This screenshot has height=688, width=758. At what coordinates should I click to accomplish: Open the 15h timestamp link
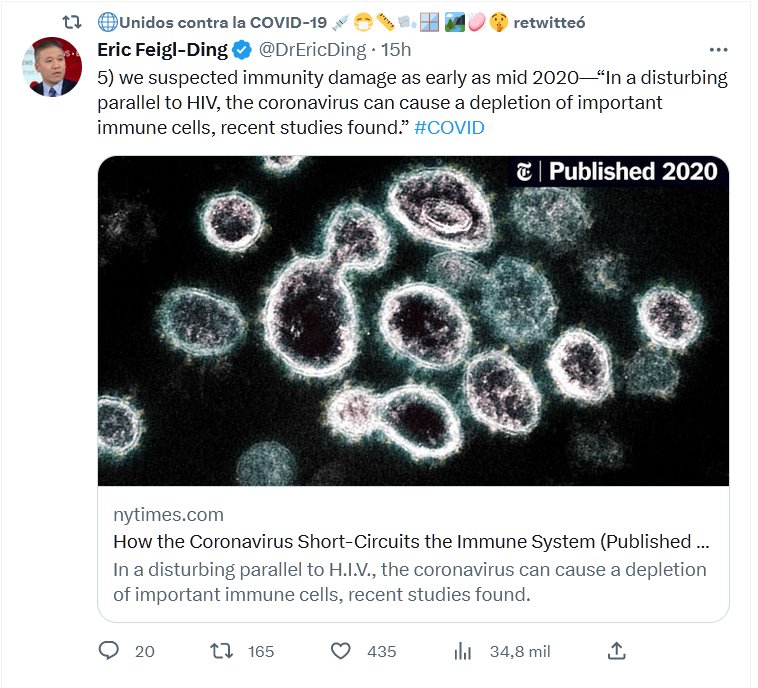click(x=395, y=49)
